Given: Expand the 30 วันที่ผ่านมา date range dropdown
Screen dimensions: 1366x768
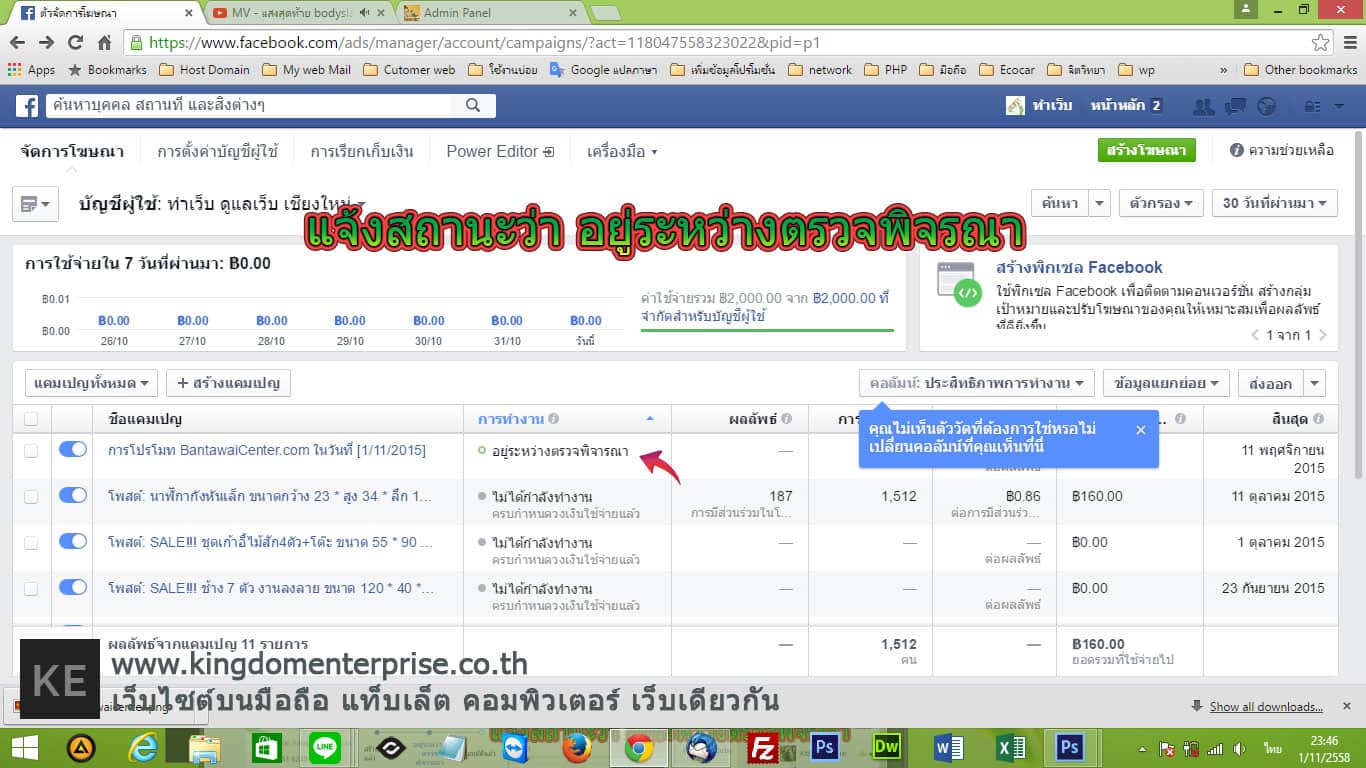Looking at the screenshot, I should 1275,203.
